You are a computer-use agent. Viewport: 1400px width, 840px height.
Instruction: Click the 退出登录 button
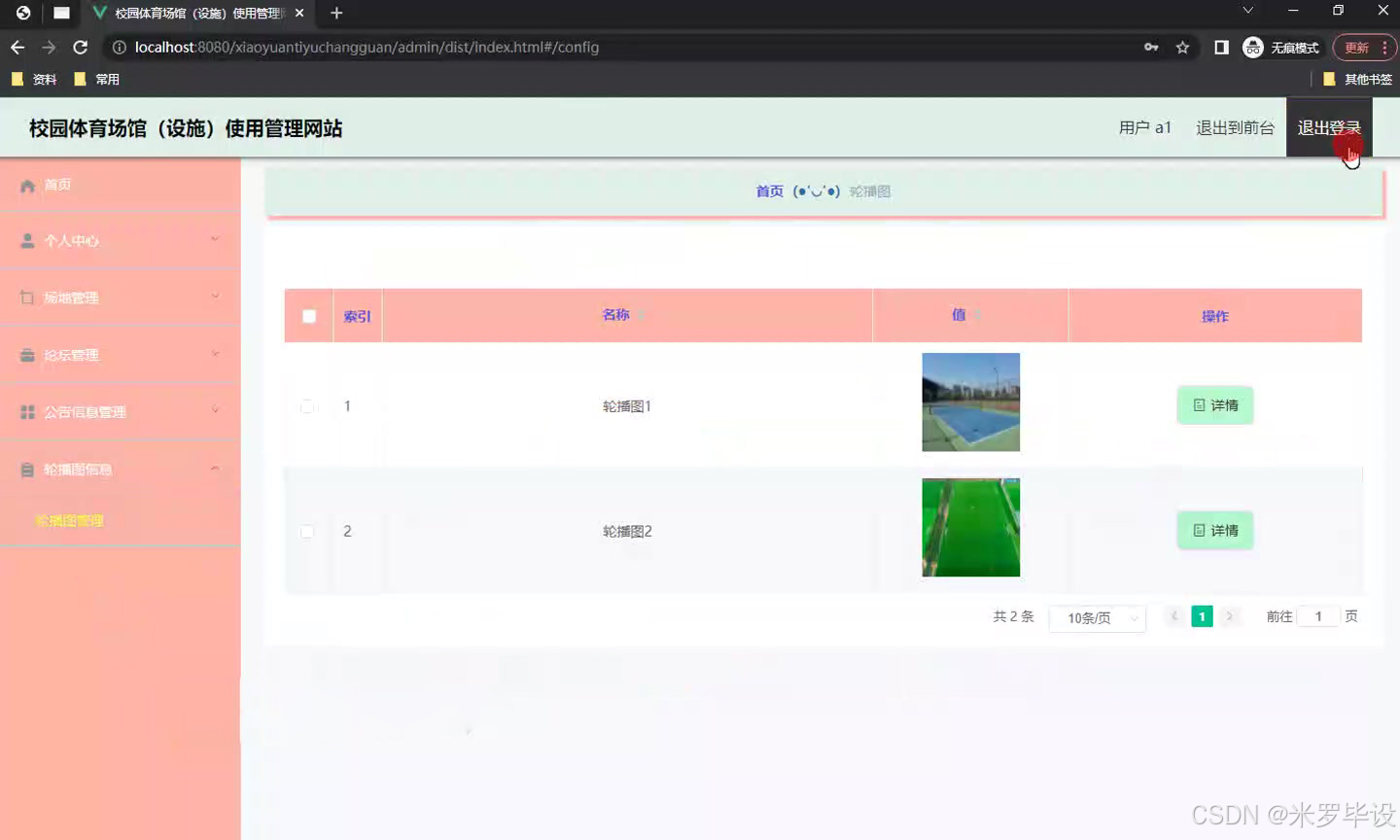1330,126
